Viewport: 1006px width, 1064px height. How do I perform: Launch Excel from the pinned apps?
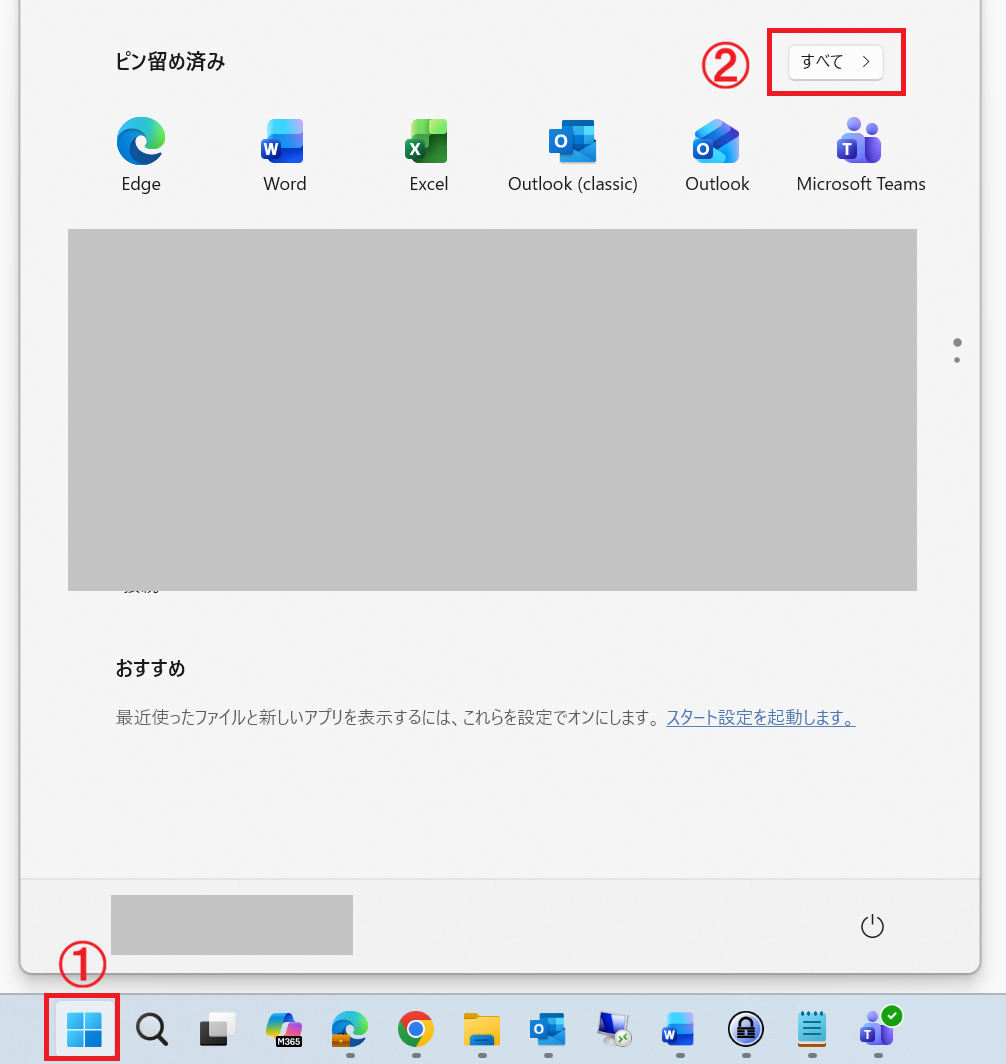(x=428, y=141)
